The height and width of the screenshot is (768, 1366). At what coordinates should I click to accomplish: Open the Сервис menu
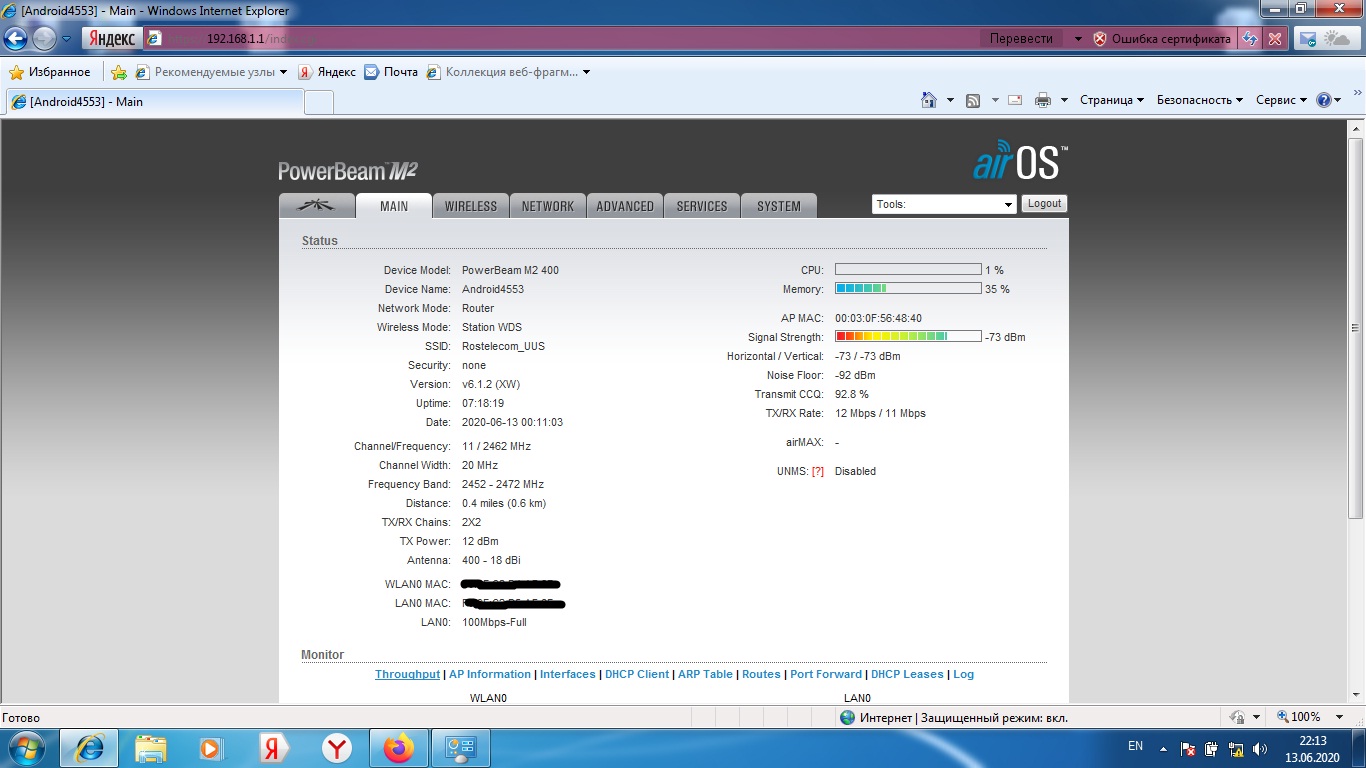(x=1281, y=100)
